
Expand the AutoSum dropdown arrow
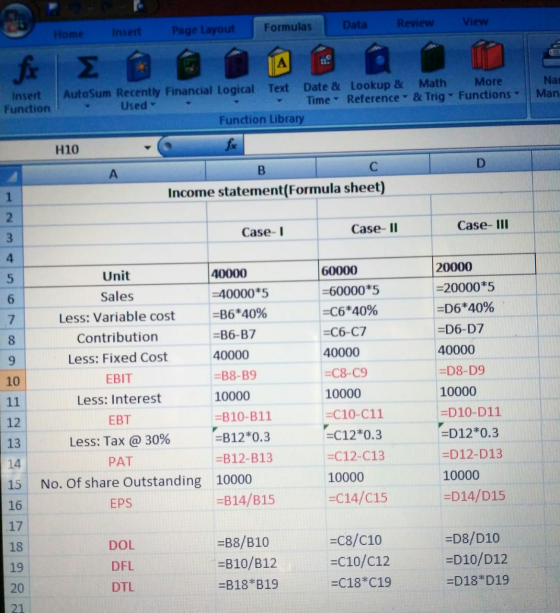[88, 106]
